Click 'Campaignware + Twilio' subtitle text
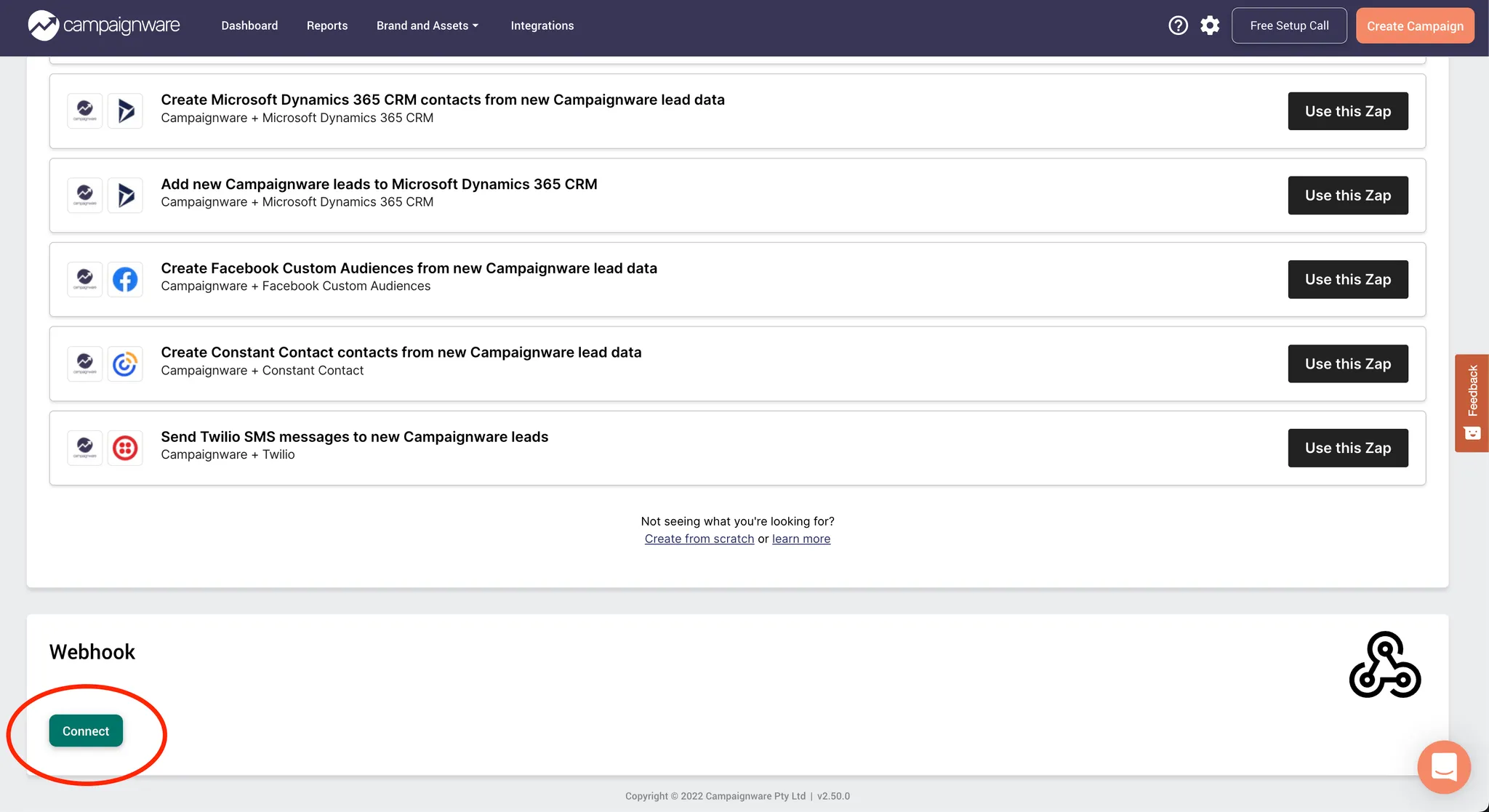This screenshot has height=812, width=1489. [x=228, y=454]
